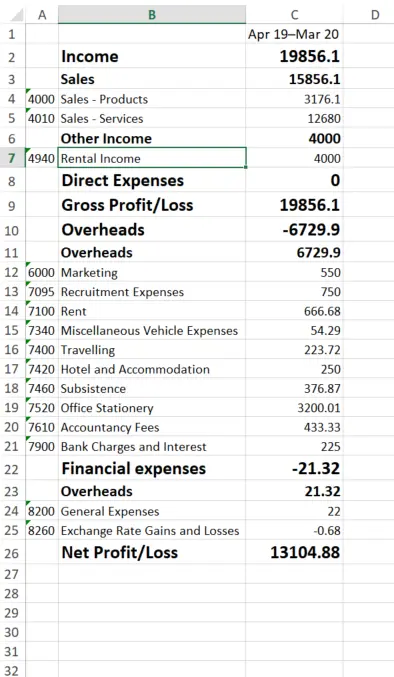Viewport: 394px width, 677px height.
Task: Click 'Sales - Services' cell
Action: [x=152, y=119]
